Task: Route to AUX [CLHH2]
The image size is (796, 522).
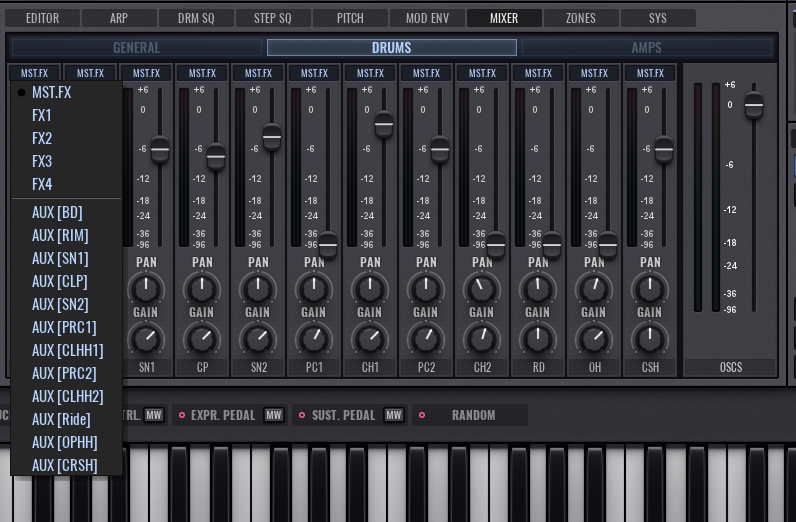Action: click(67, 396)
